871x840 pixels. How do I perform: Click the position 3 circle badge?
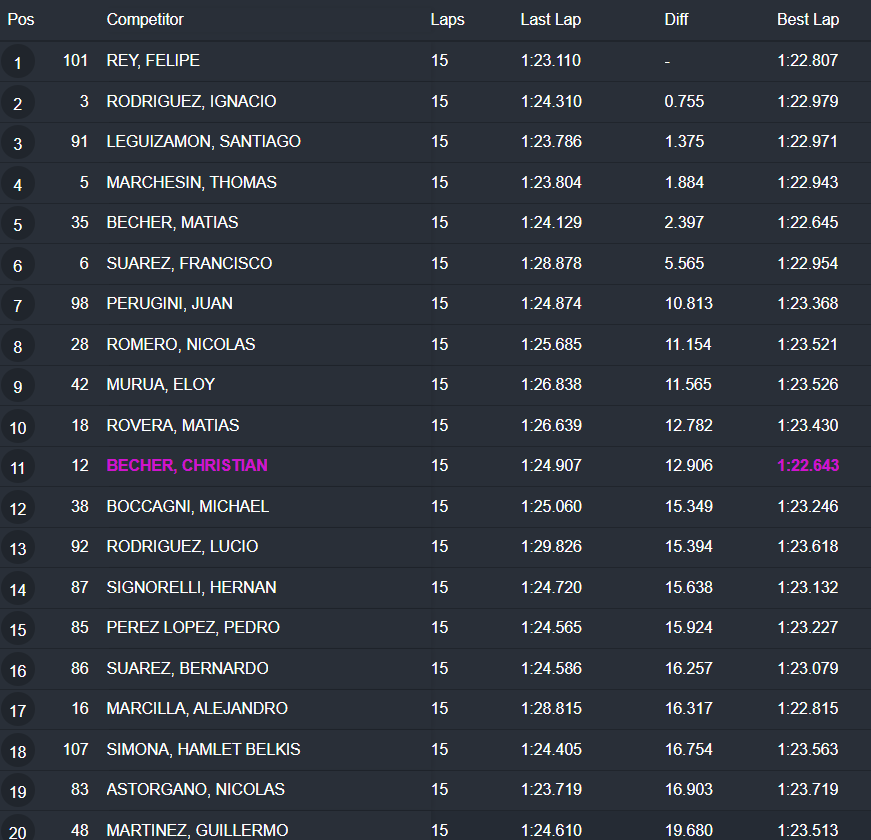tap(18, 144)
